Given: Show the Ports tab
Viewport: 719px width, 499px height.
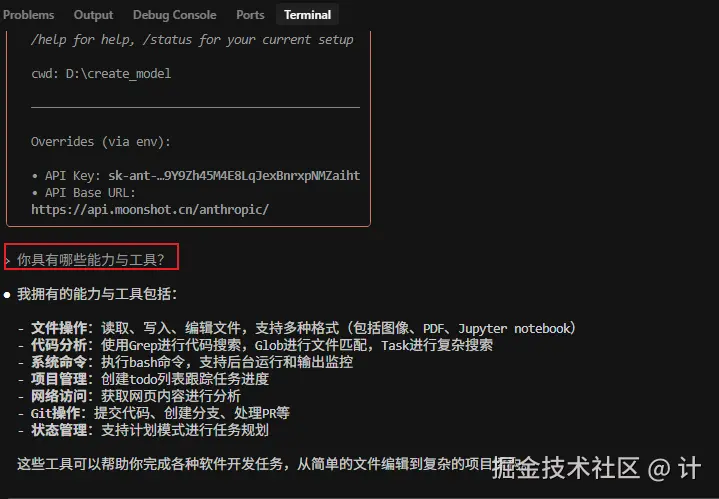Looking at the screenshot, I should [x=250, y=15].
